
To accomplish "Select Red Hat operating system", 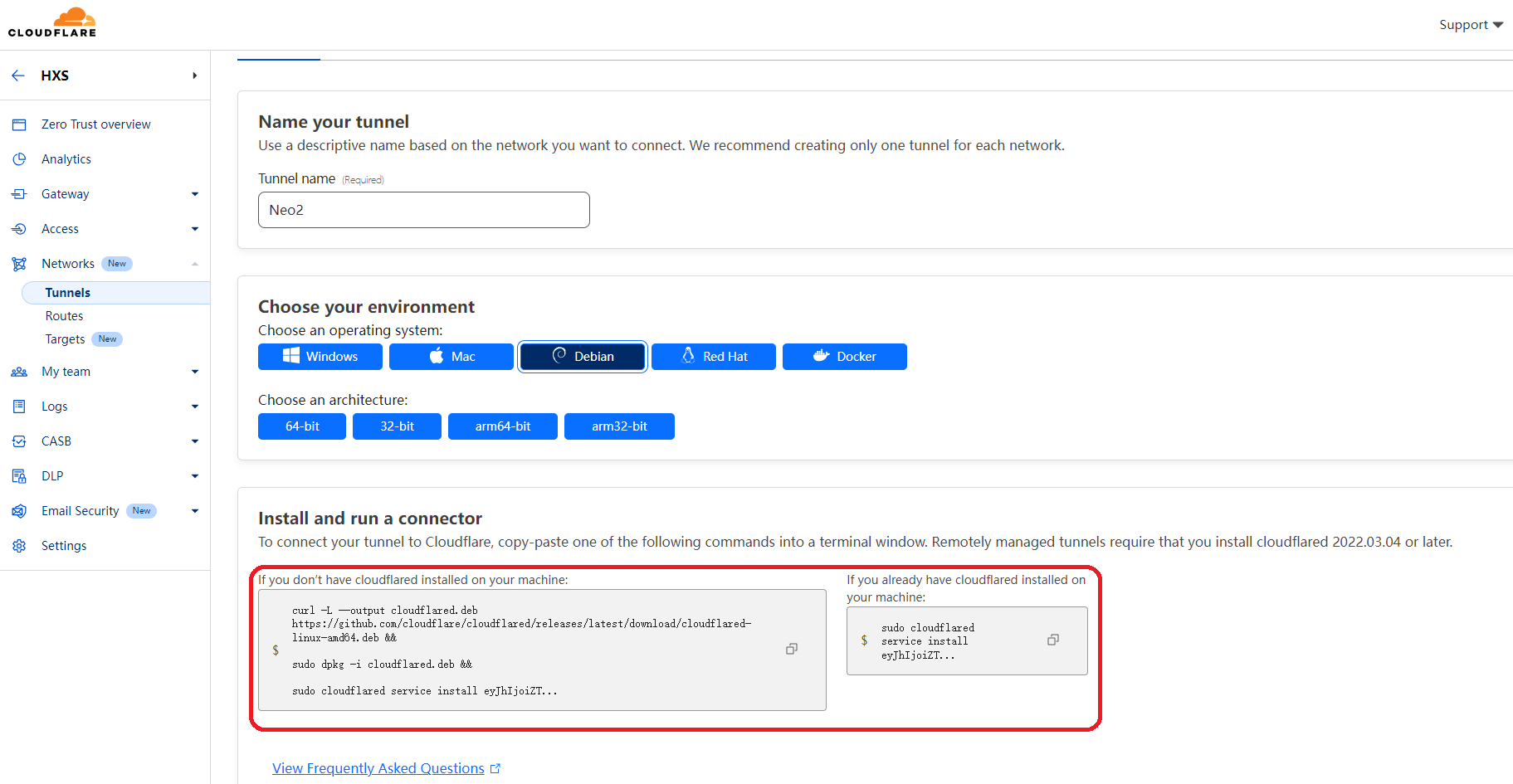I will coord(714,357).
